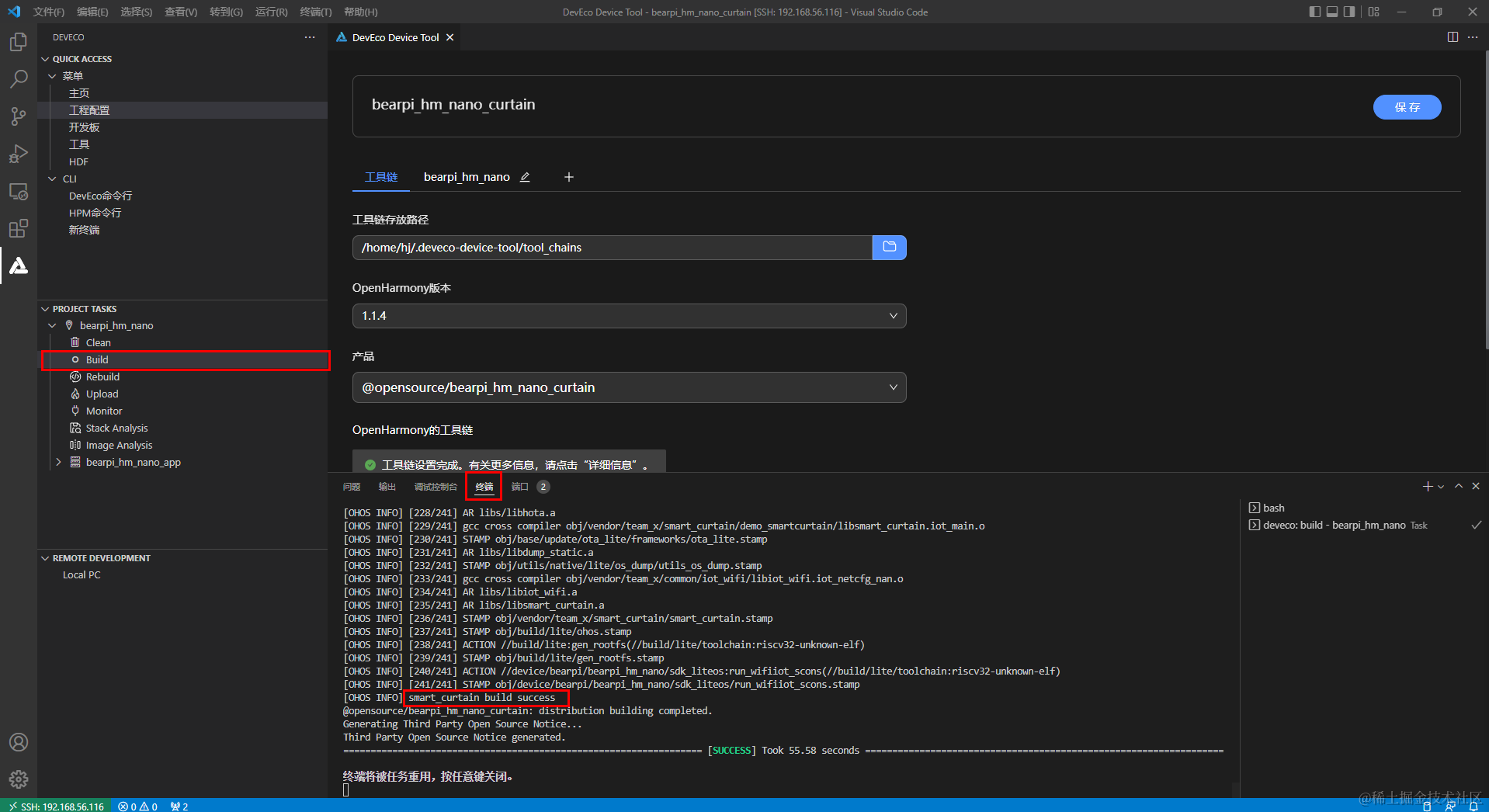
Task: Toggle bottom panel layout icon
Action: [1332, 12]
